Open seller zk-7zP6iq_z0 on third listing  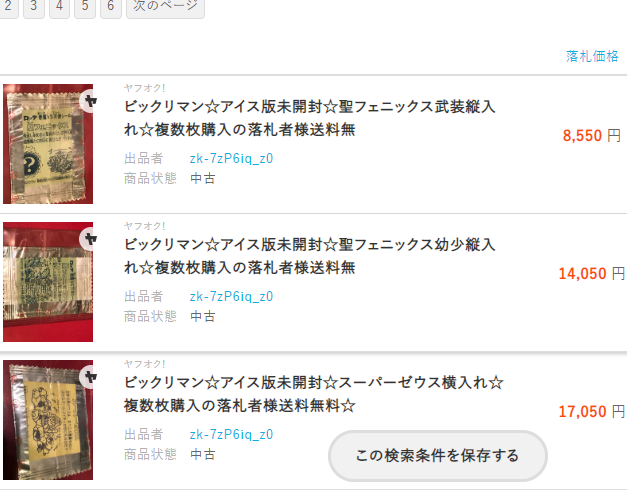(x=231, y=435)
